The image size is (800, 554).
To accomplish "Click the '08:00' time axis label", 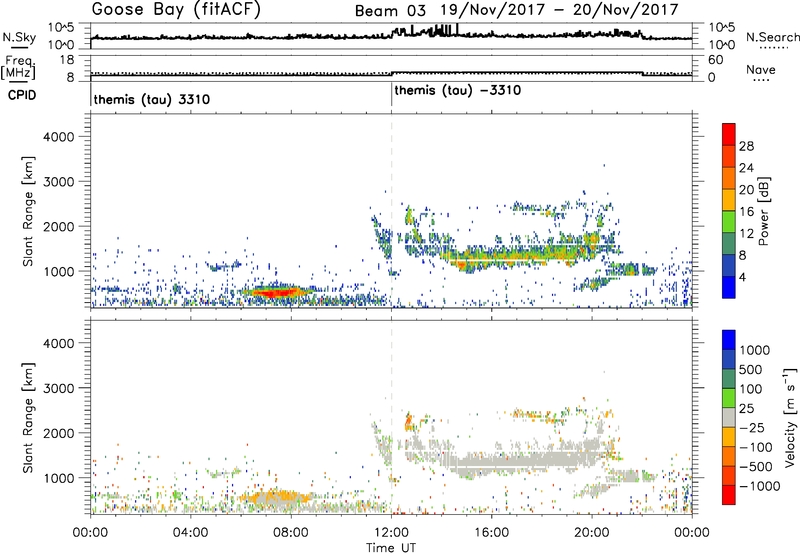I will (x=291, y=533).
